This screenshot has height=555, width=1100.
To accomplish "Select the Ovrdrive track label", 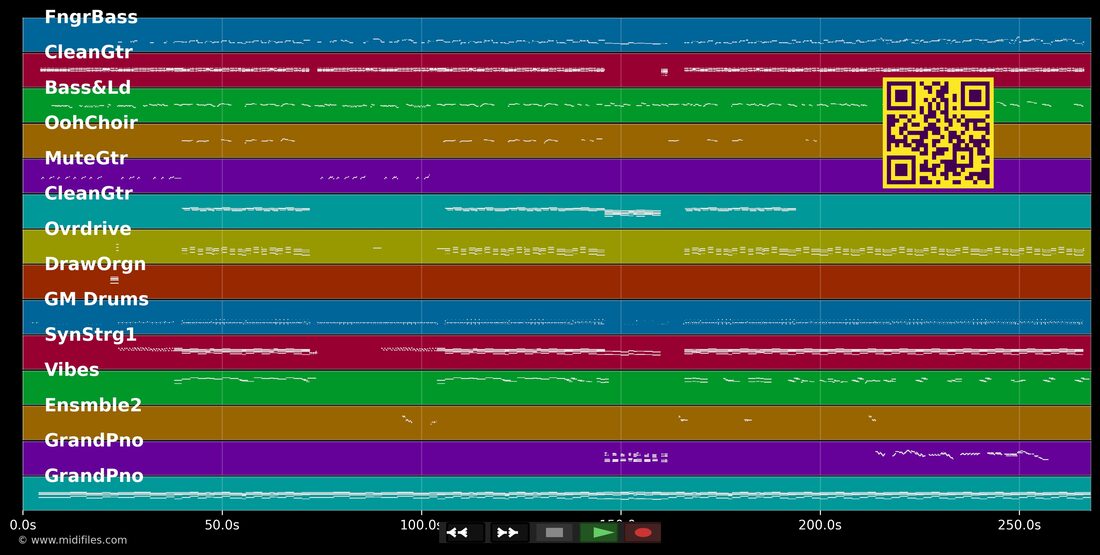I will (88, 229).
